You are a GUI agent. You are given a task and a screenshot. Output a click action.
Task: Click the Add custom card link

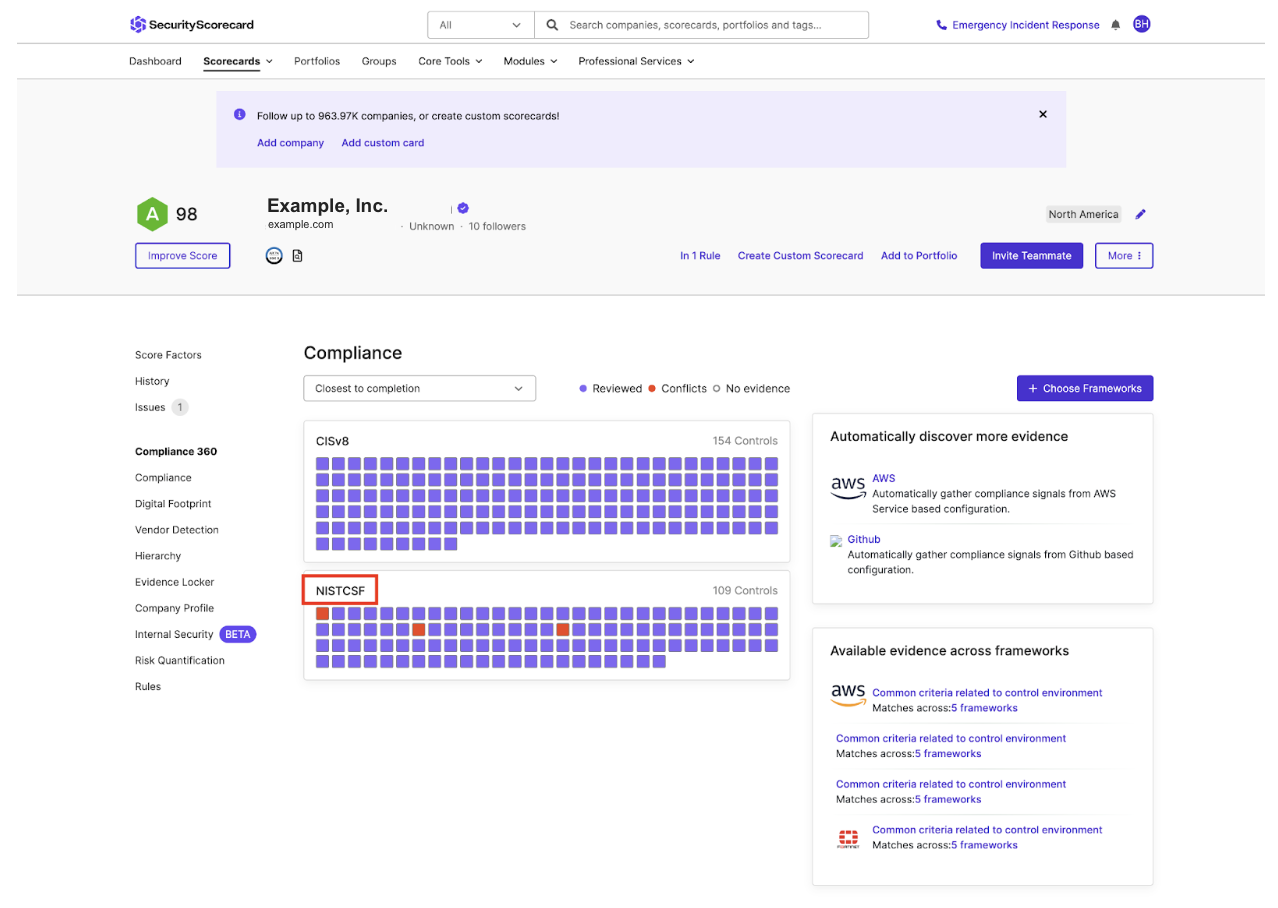coord(383,143)
